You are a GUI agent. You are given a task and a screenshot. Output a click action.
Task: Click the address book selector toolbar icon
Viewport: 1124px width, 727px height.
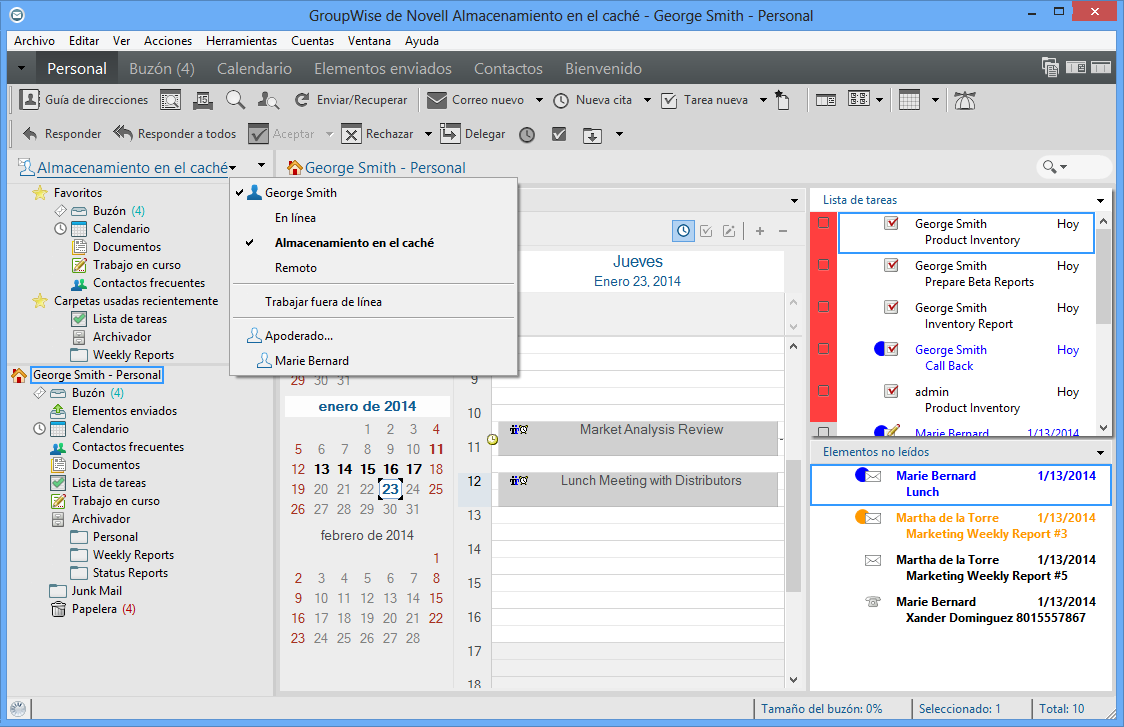pos(171,100)
